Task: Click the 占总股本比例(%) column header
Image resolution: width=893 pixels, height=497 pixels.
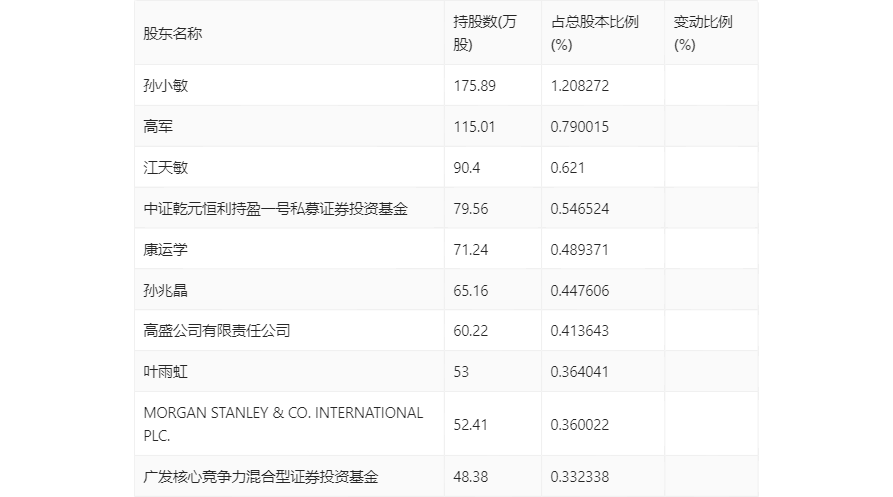Action: [x=595, y=33]
